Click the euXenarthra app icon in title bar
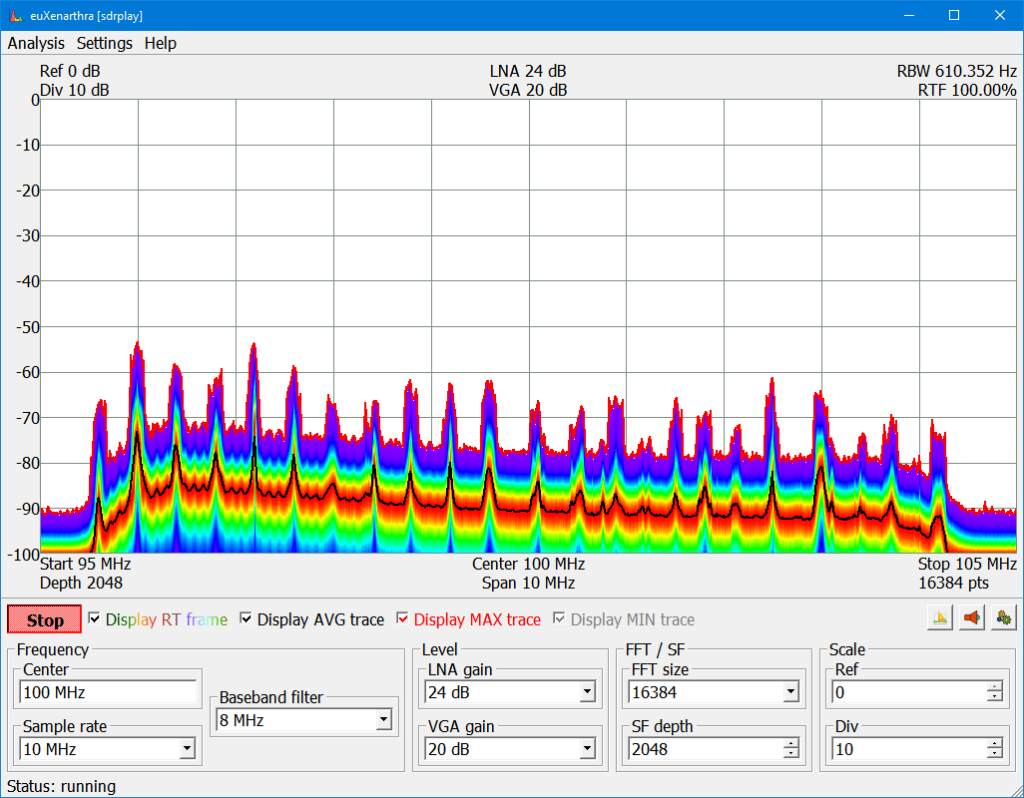Screen dimensions: 1024x798 (x=16, y=16)
